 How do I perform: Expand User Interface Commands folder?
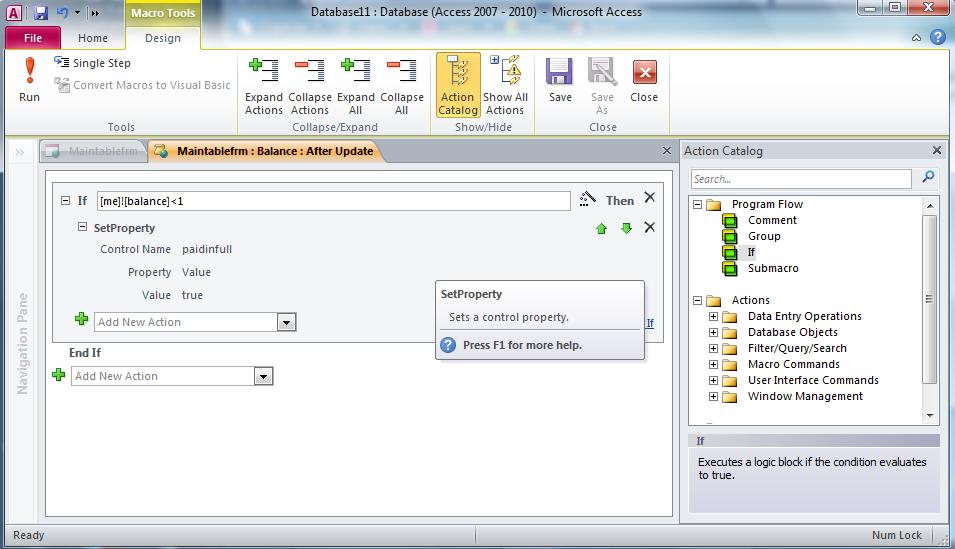(713, 380)
